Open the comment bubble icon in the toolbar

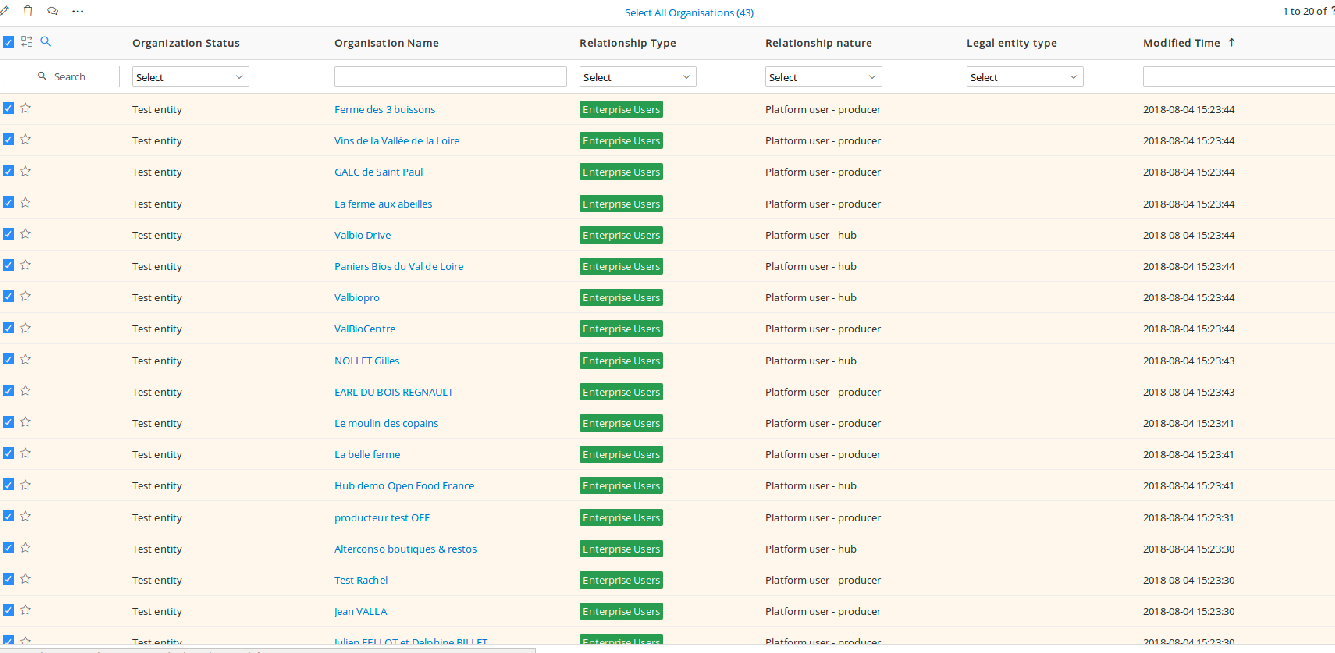coord(52,11)
